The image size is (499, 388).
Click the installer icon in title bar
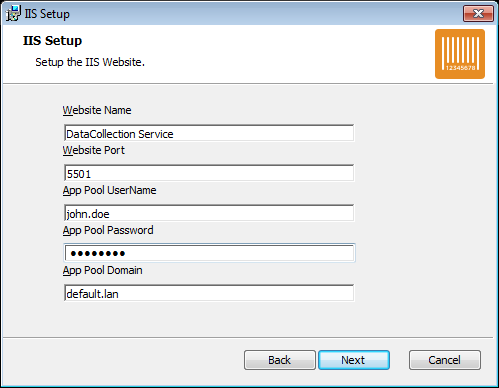tap(13, 14)
